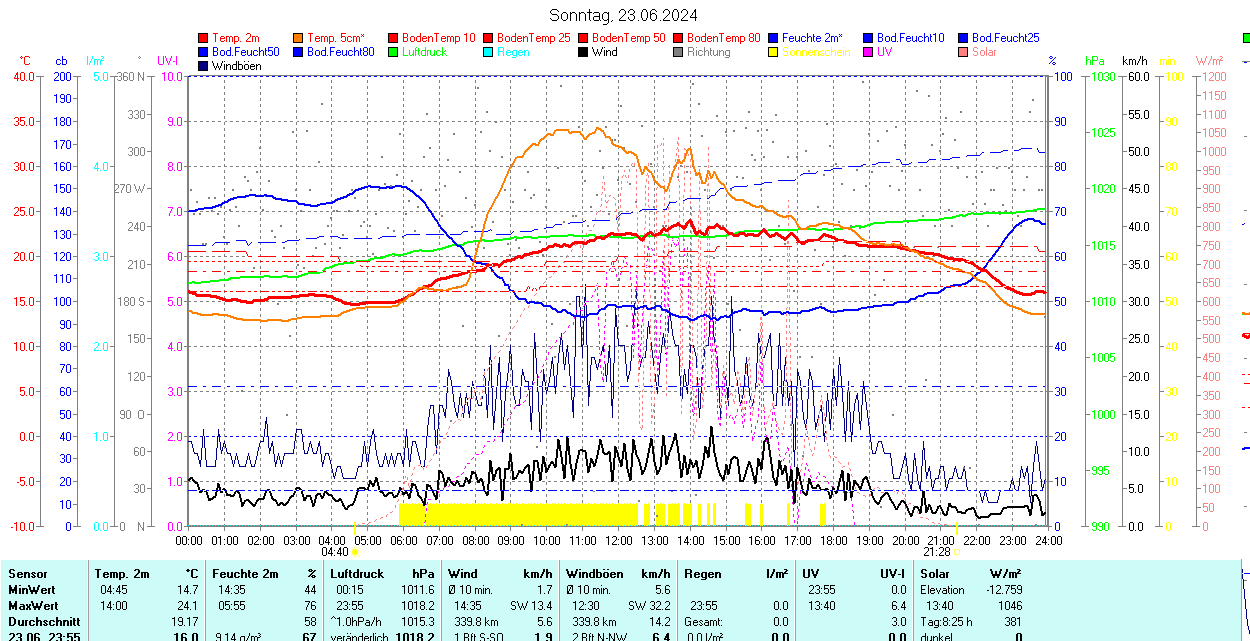Click the black Wind legend swatch
Viewport: 1250px width, 641px height.
[584, 52]
